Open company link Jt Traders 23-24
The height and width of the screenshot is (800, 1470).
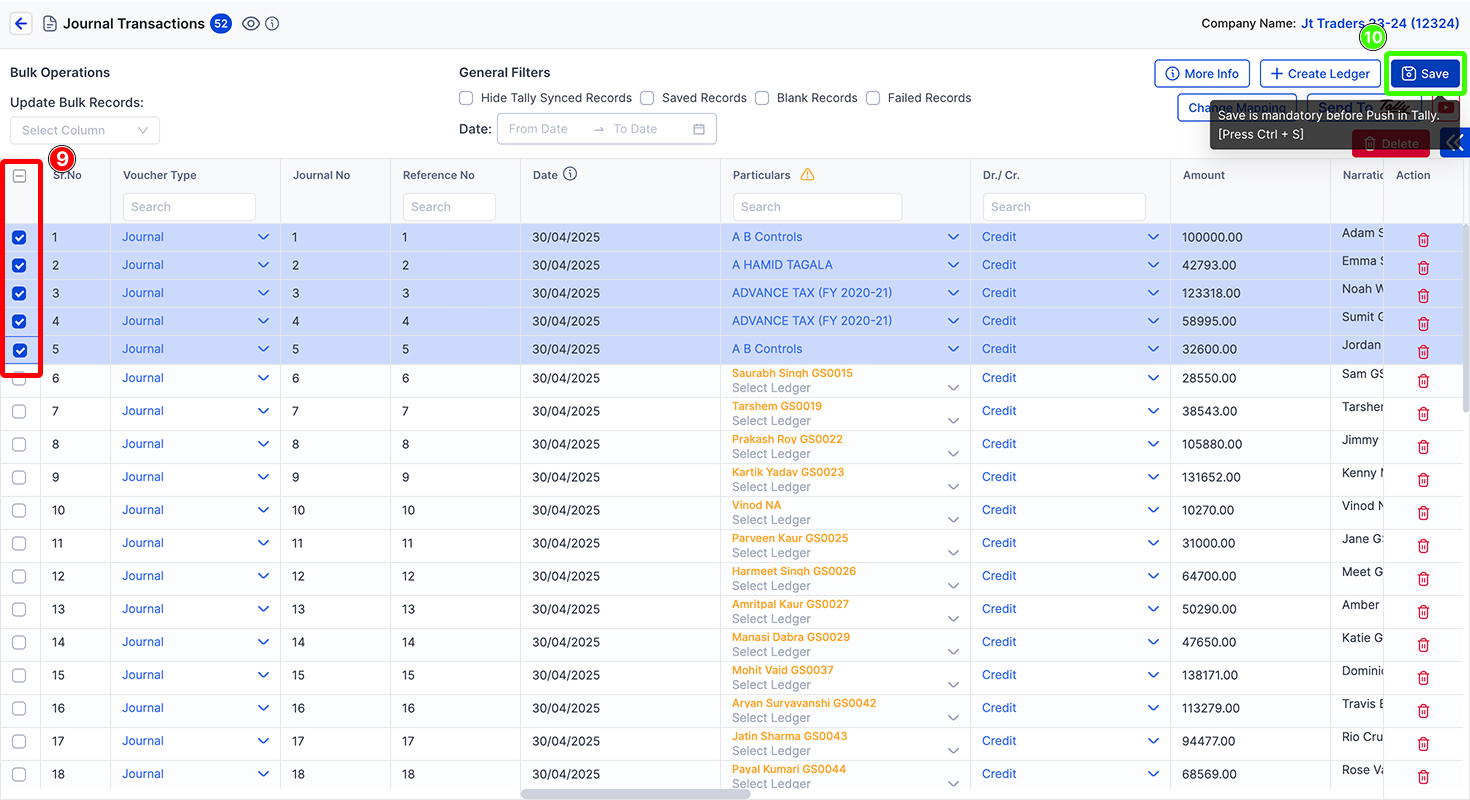(x=1380, y=23)
